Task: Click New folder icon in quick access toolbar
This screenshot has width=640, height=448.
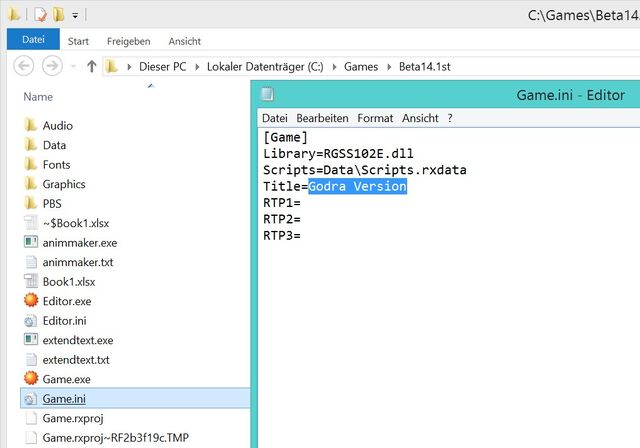Action: pyautogui.click(x=58, y=15)
